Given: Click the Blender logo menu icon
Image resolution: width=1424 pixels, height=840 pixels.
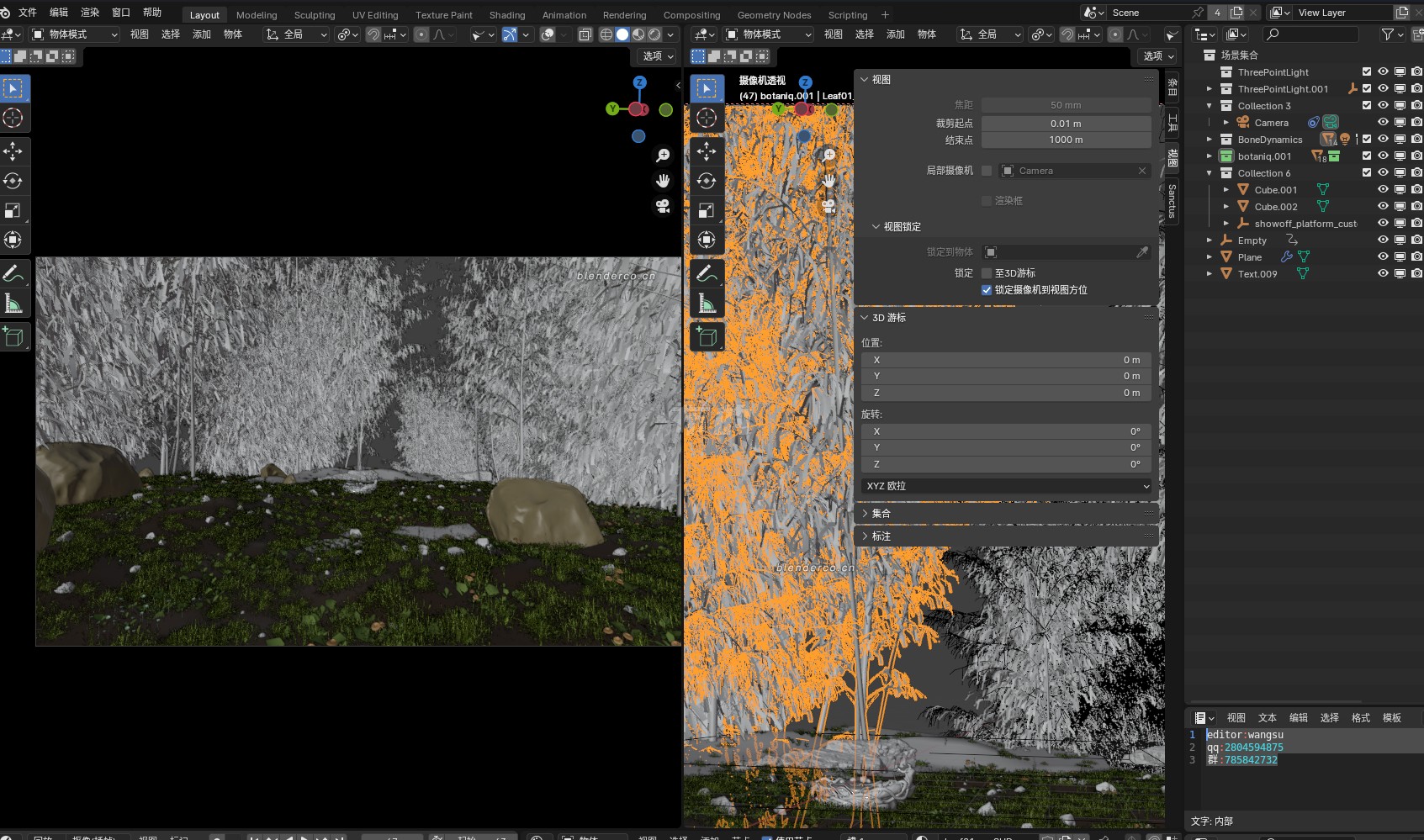Looking at the screenshot, I should click(x=6, y=13).
